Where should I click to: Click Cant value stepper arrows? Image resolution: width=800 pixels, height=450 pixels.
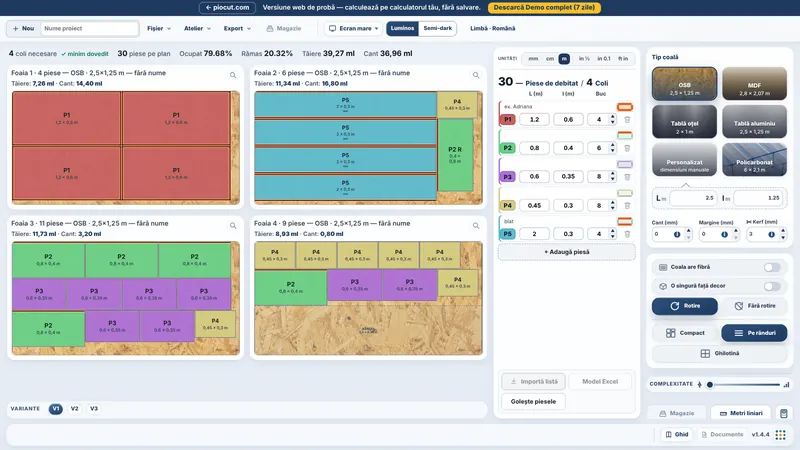688,234
